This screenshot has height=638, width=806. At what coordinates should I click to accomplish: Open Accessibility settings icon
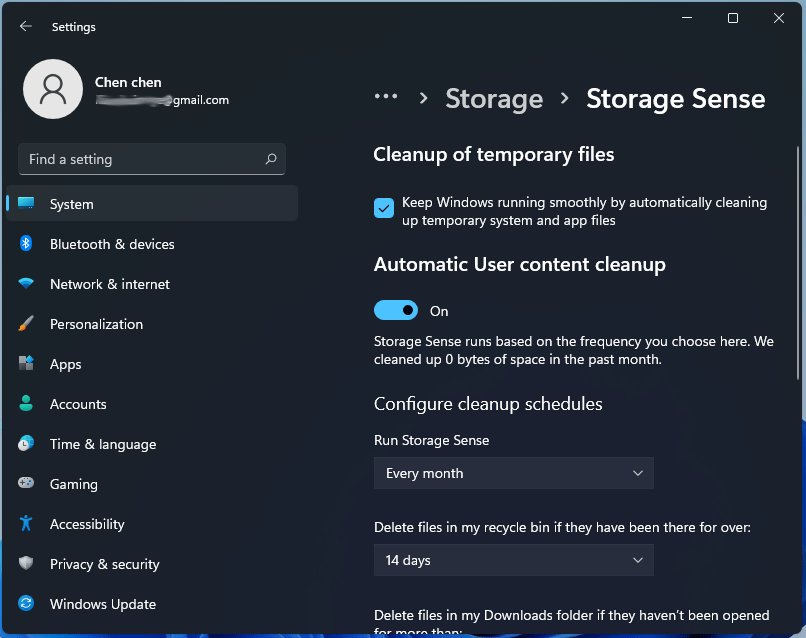(x=25, y=524)
